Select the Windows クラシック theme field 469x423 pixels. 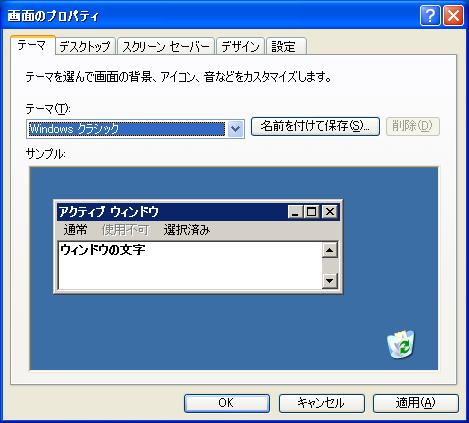coord(135,129)
